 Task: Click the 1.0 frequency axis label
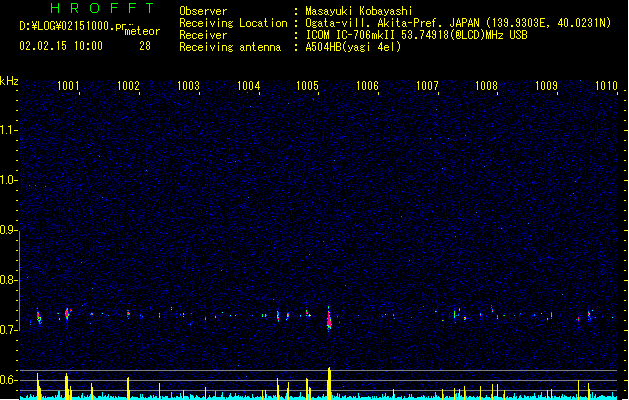pos(8,181)
